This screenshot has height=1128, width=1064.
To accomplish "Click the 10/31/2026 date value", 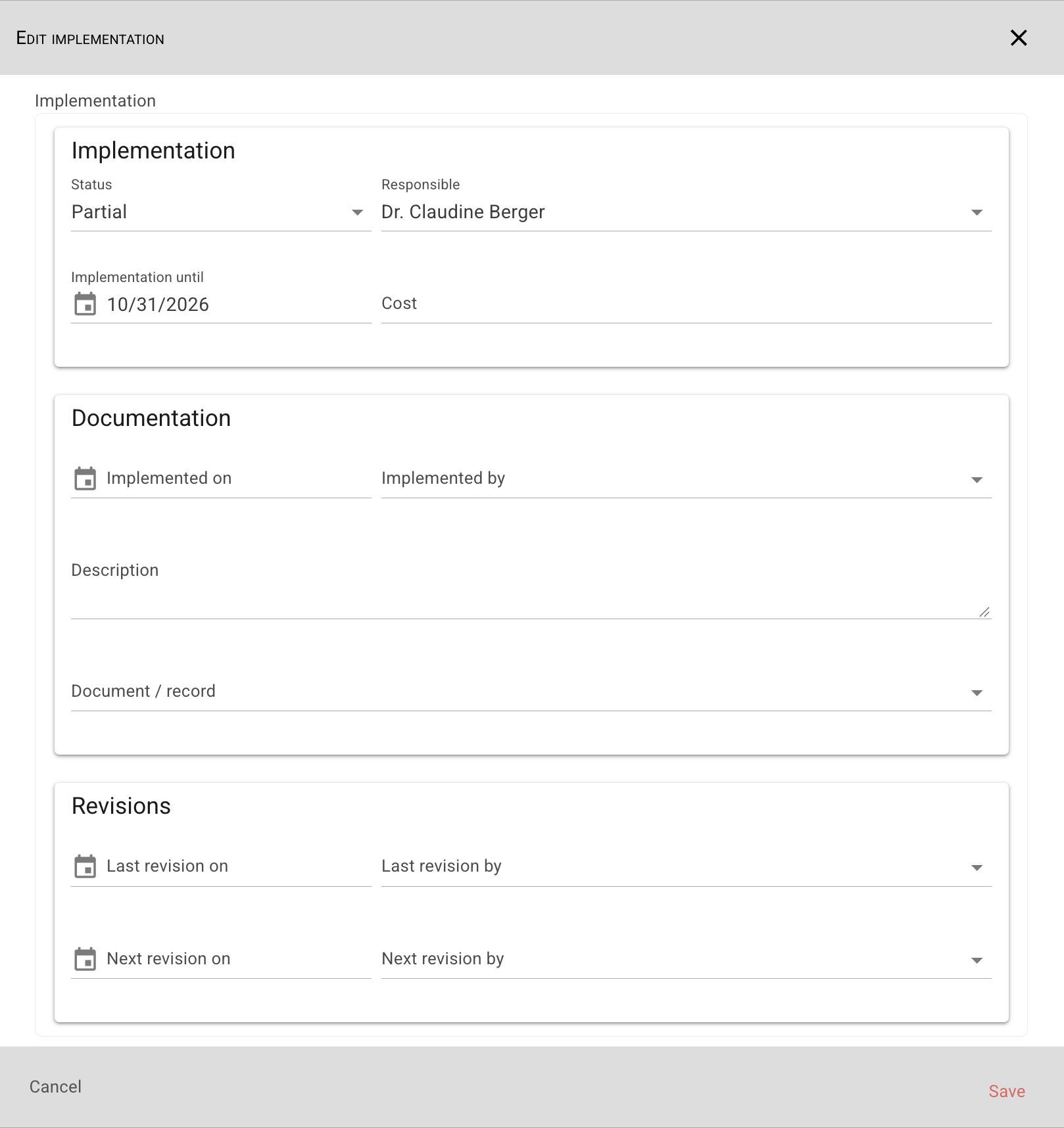I will (x=158, y=305).
